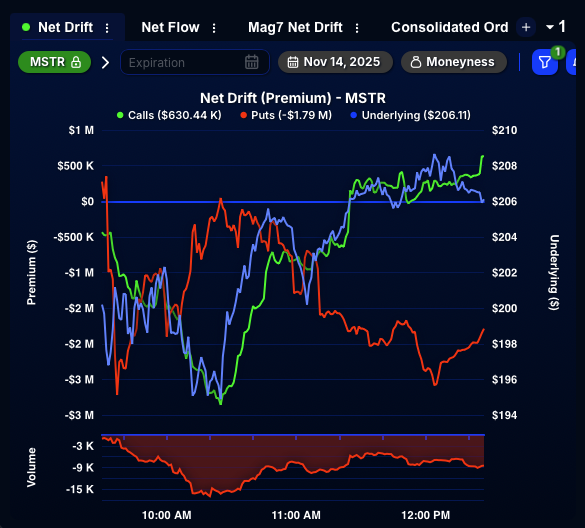Click the -9 K volume axis label
Image resolution: width=585 pixels, height=528 pixels.
coord(83,468)
